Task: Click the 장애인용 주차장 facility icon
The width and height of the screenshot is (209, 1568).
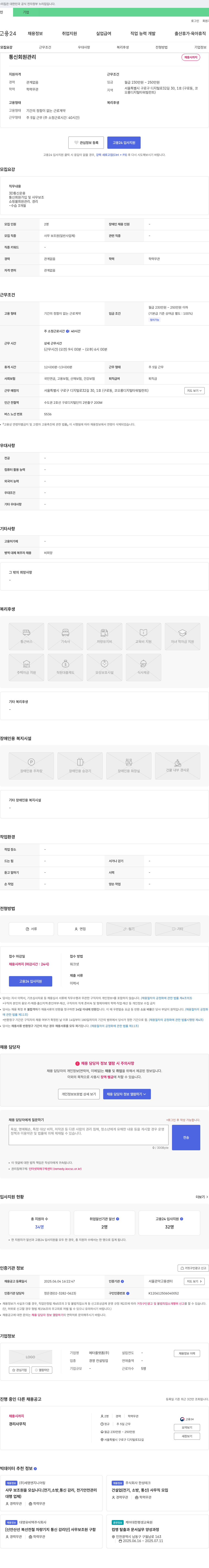Action: coord(31,766)
